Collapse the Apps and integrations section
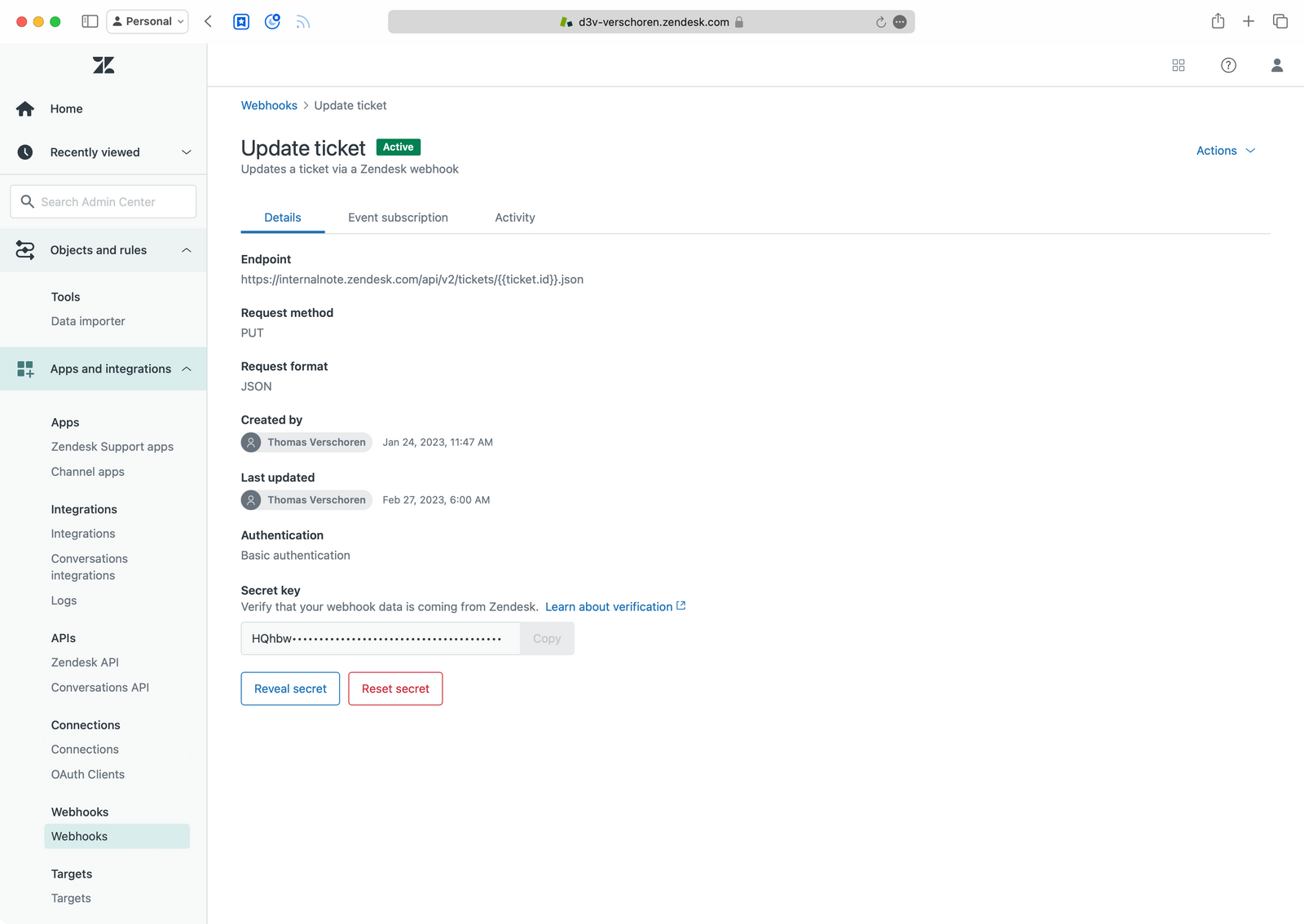This screenshot has height=924, width=1304. click(187, 368)
